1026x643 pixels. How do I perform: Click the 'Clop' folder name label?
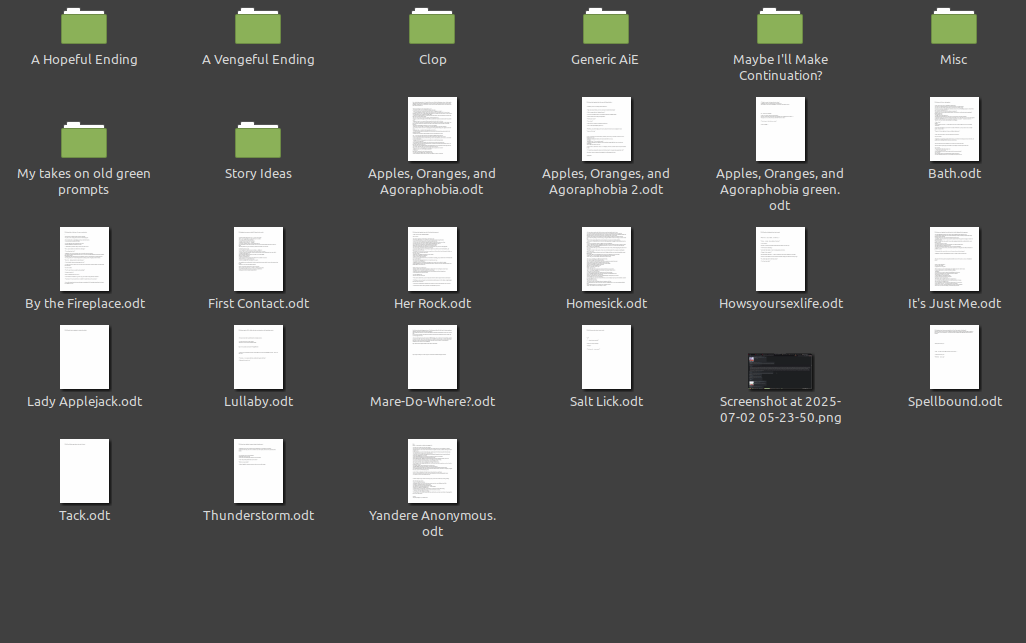pos(433,60)
